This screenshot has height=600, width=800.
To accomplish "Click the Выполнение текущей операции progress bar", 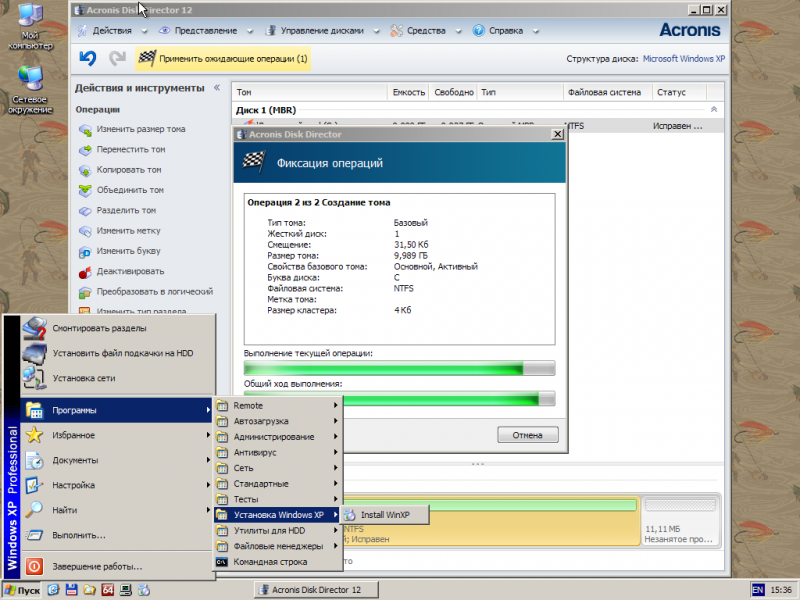I will click(399, 368).
